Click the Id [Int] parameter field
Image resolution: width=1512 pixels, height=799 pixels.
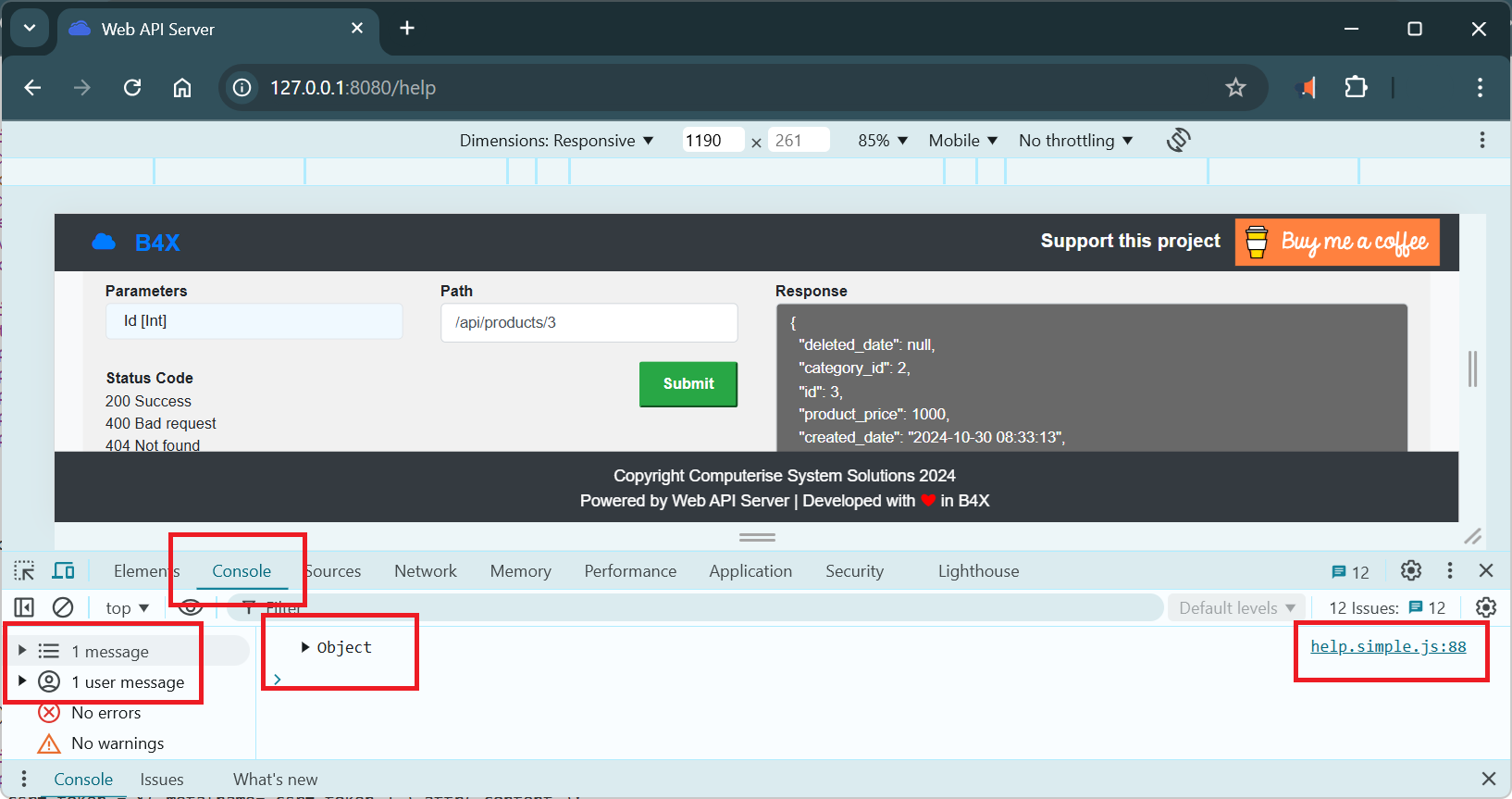[254, 321]
